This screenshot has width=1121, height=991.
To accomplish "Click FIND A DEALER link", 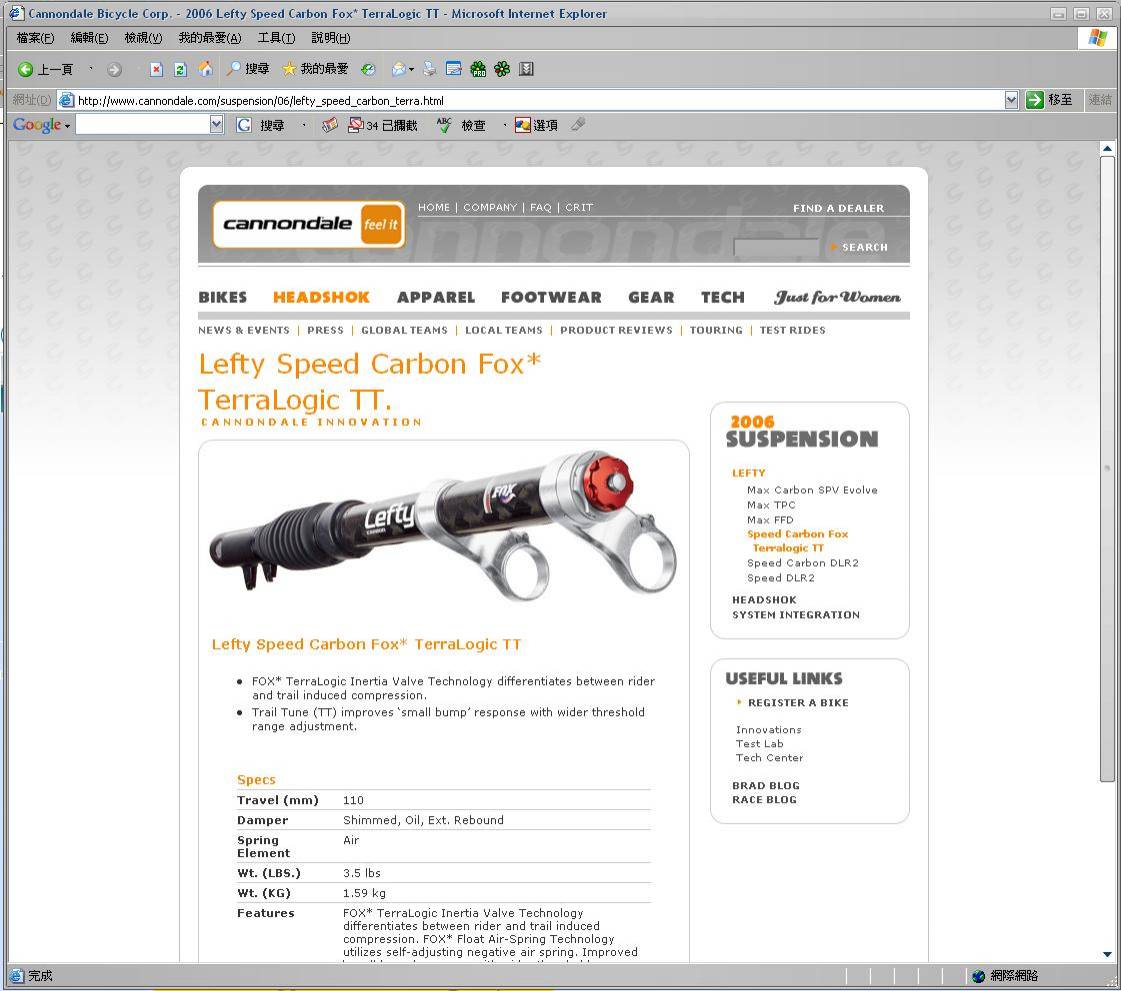I will (x=838, y=208).
